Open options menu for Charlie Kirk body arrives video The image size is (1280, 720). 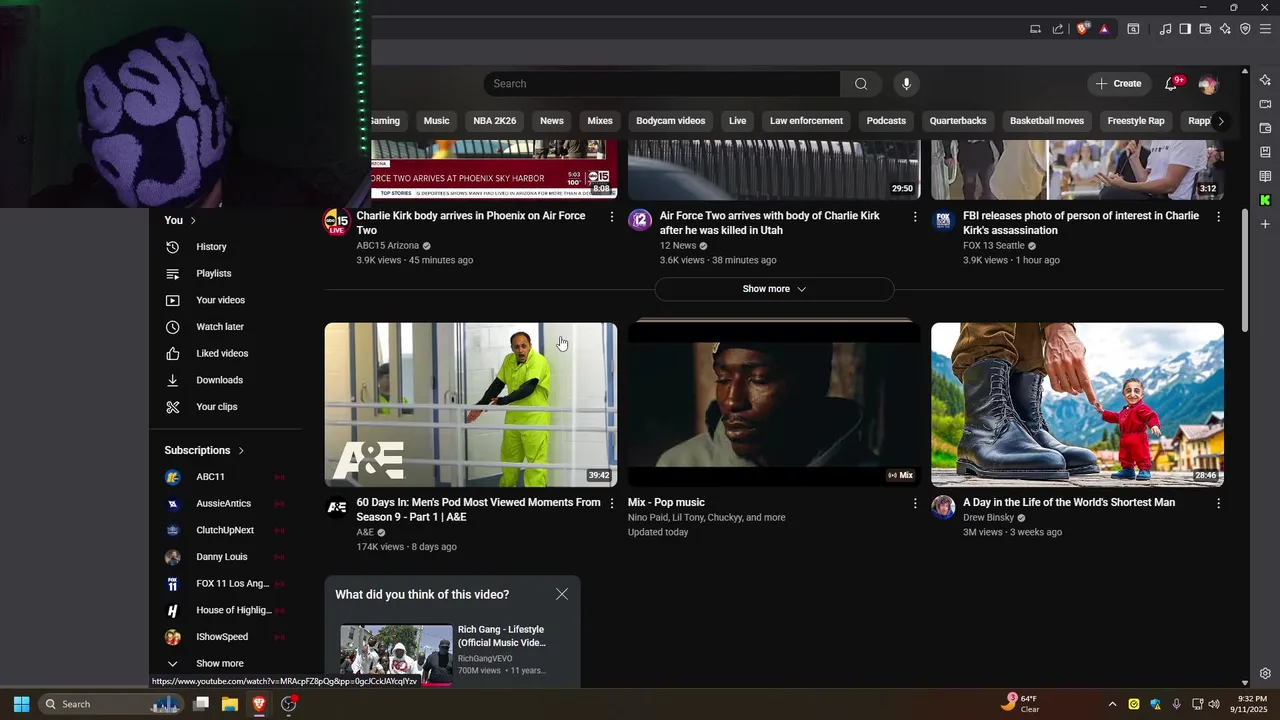[x=612, y=217]
